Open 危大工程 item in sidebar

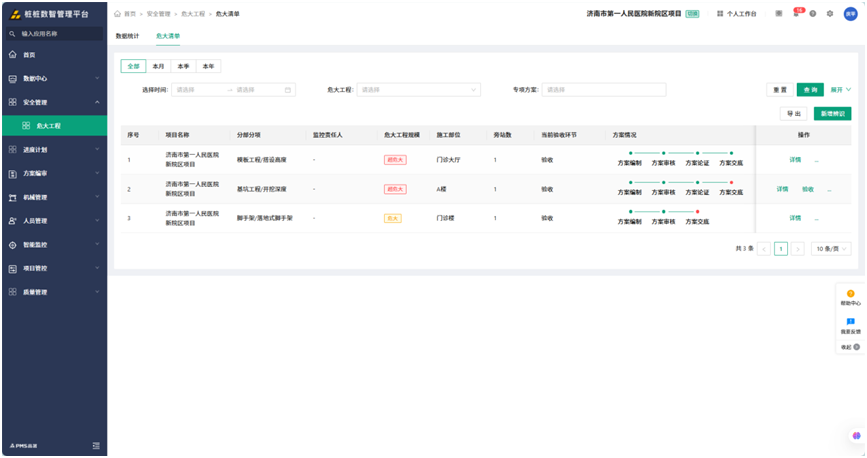(48, 126)
